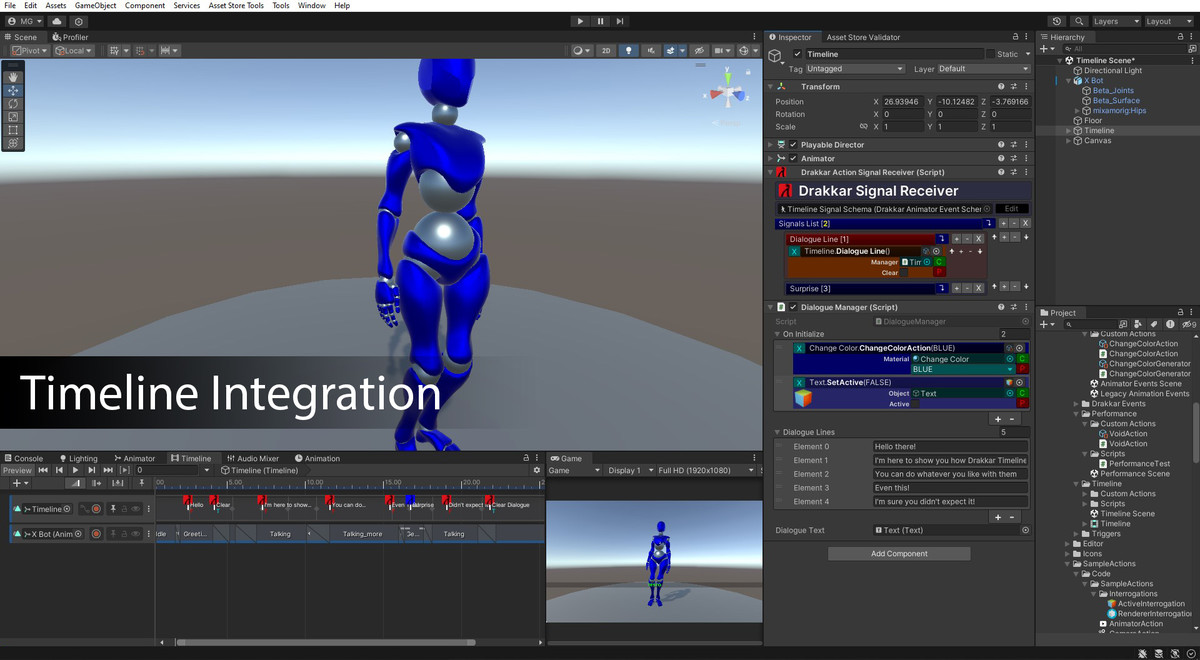Select the Move tool in Scene toolbar
This screenshot has width=1200, height=660.
(13, 90)
